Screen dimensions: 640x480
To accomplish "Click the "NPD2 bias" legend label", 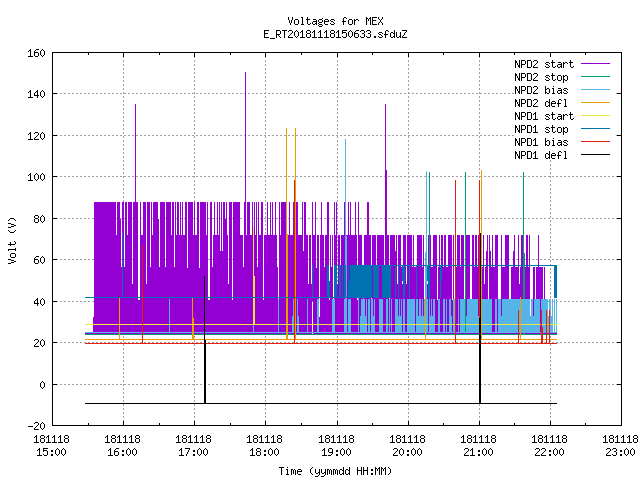I will [541, 90].
